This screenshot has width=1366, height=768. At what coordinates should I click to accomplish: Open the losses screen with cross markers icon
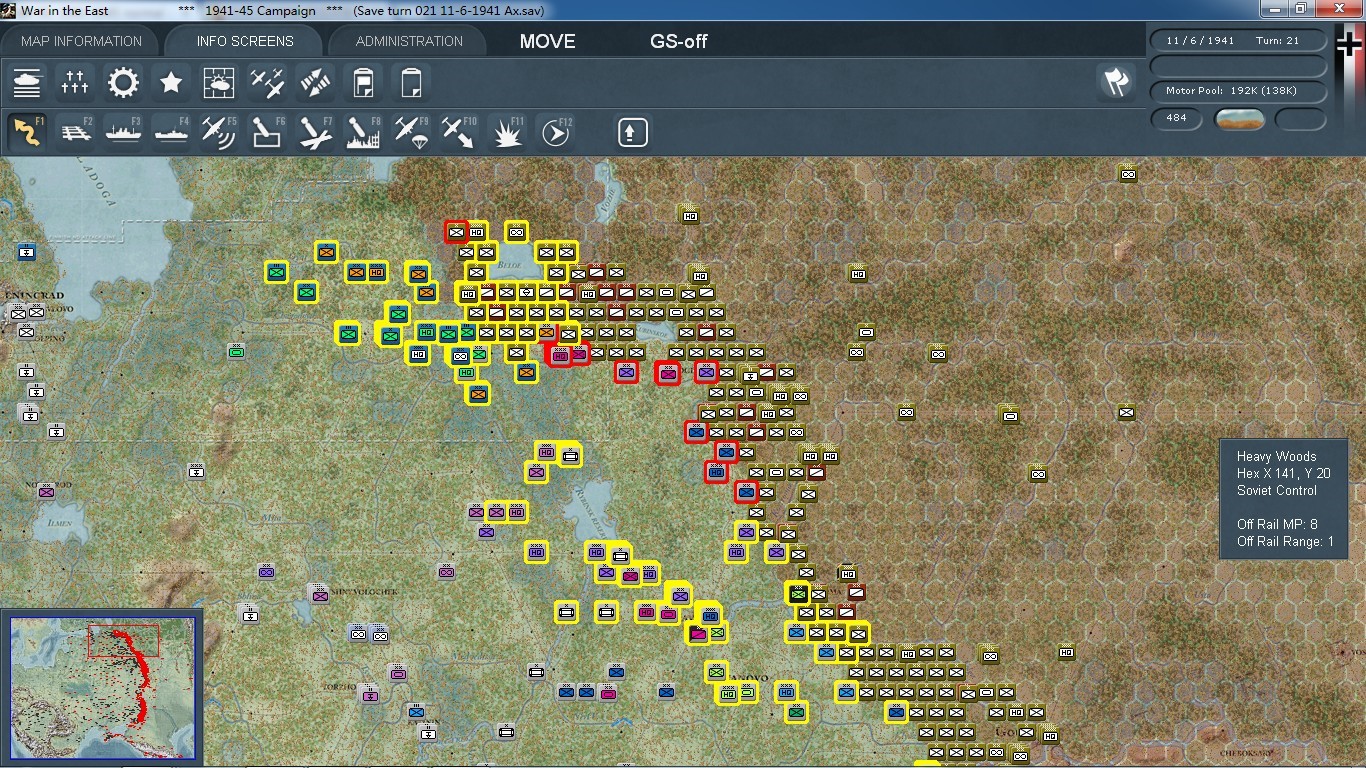[75, 82]
